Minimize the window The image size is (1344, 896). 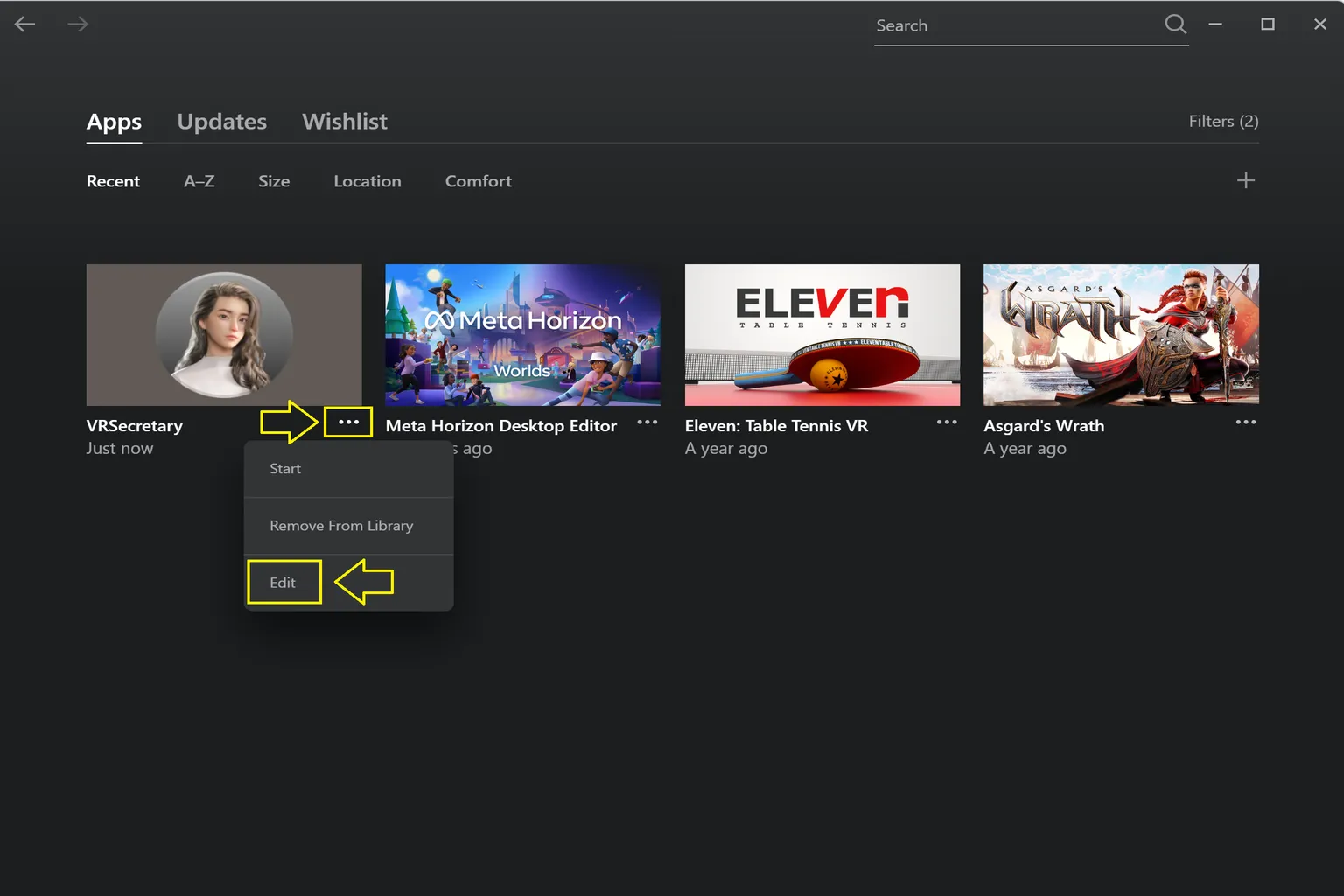pyautogui.click(x=1215, y=24)
